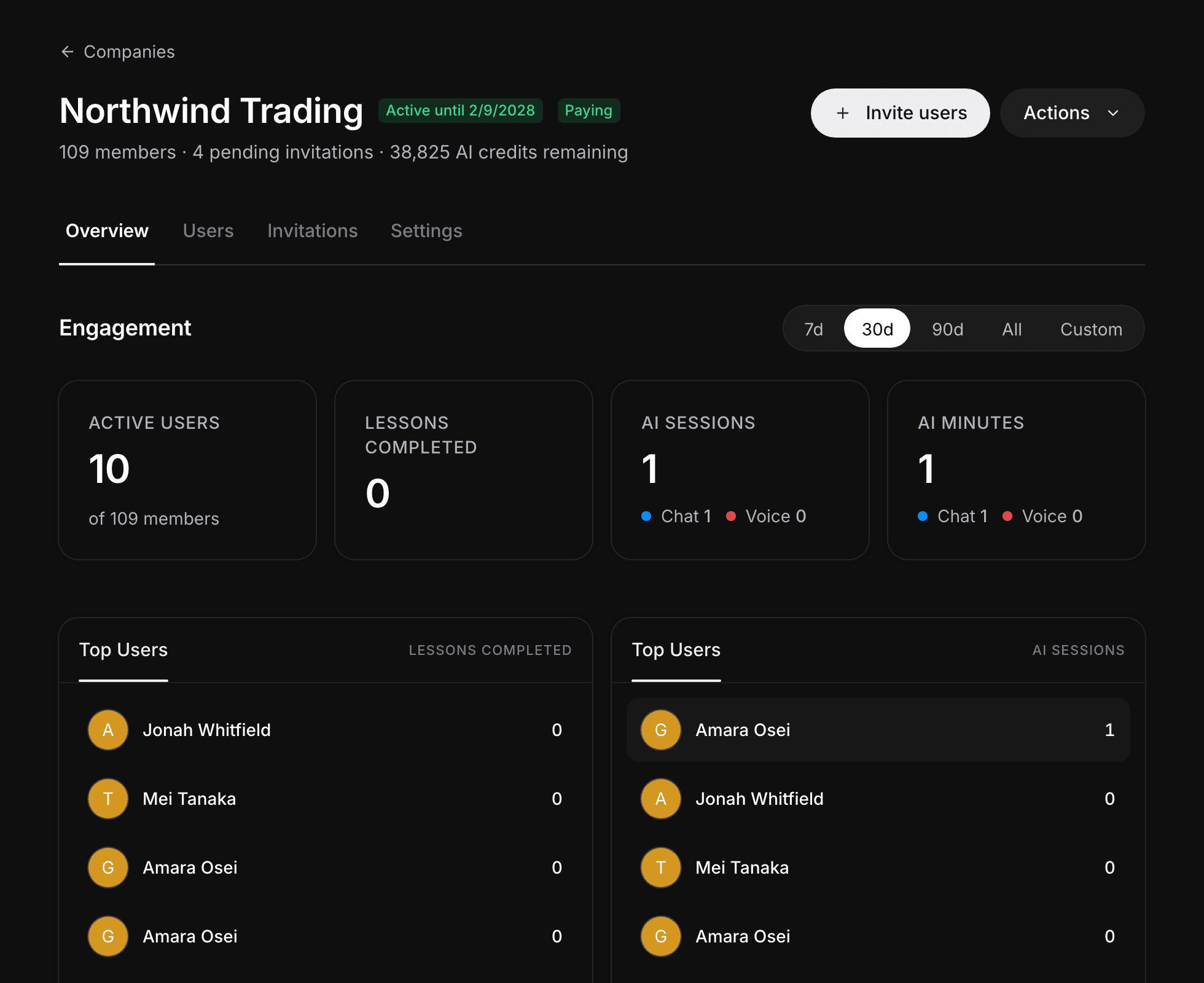Click the back arrow next to Companies
Viewport: 1204px width, 983px height.
tap(68, 52)
